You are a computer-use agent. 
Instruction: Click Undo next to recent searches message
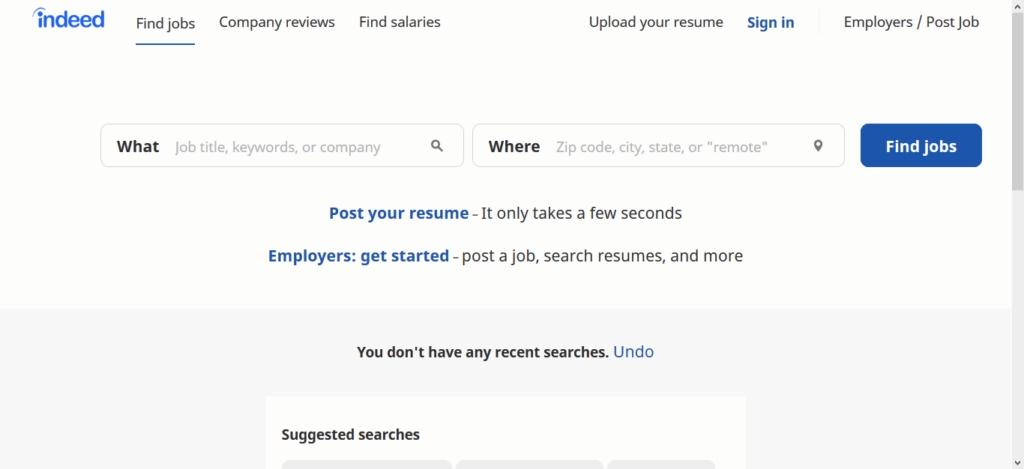(x=633, y=352)
